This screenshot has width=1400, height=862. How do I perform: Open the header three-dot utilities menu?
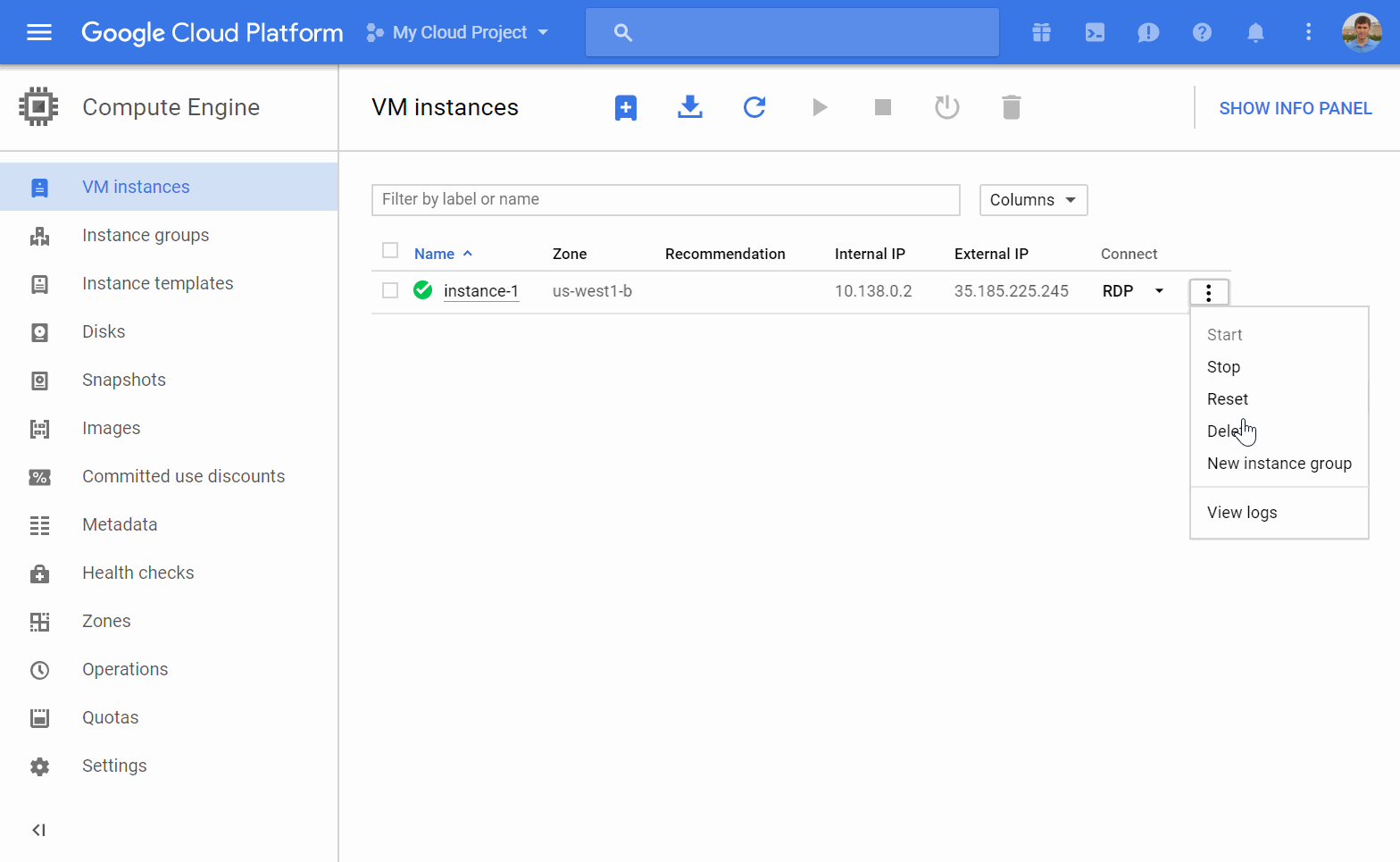pos(1309,33)
